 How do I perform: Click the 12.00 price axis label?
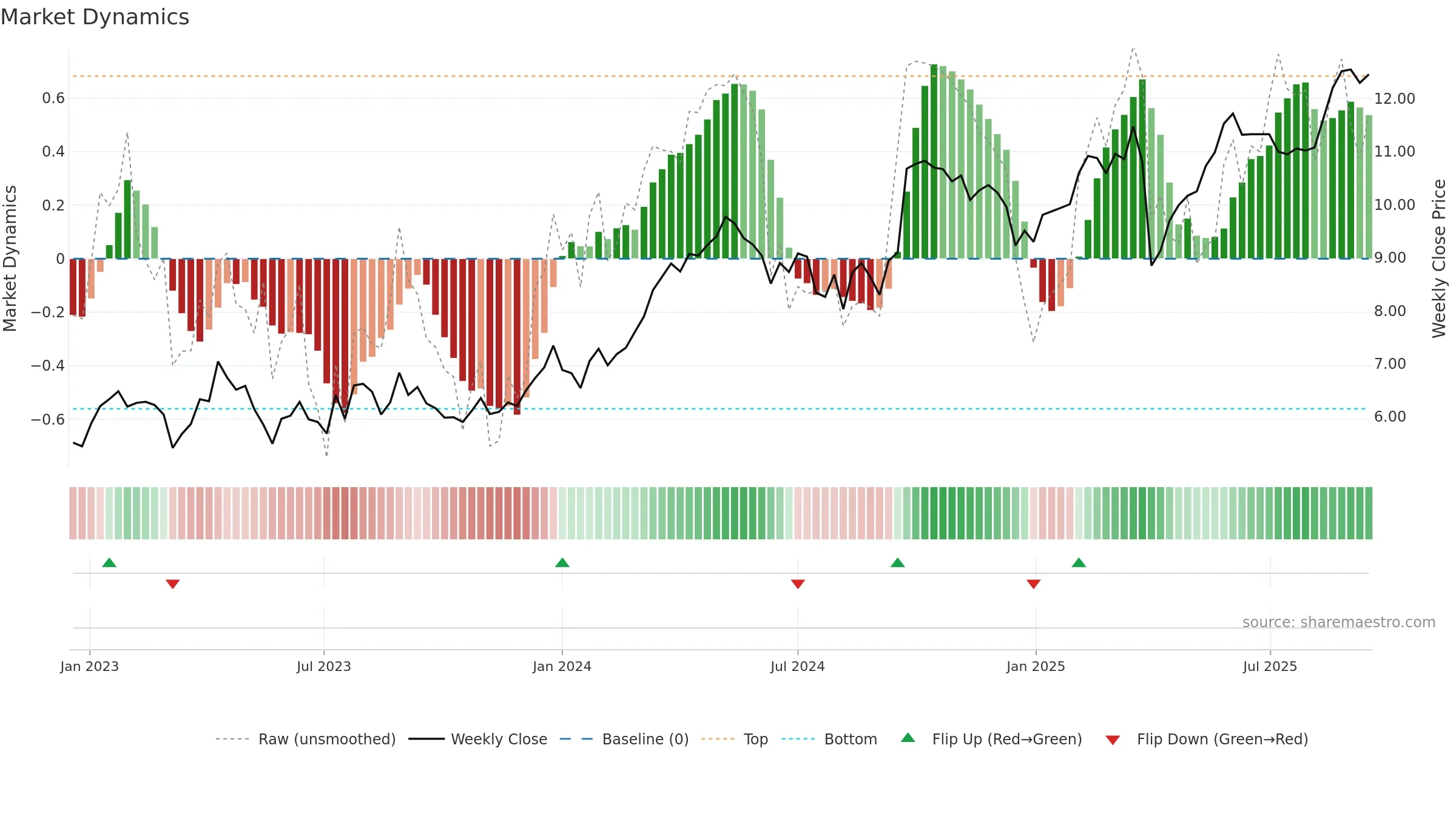pyautogui.click(x=1395, y=99)
